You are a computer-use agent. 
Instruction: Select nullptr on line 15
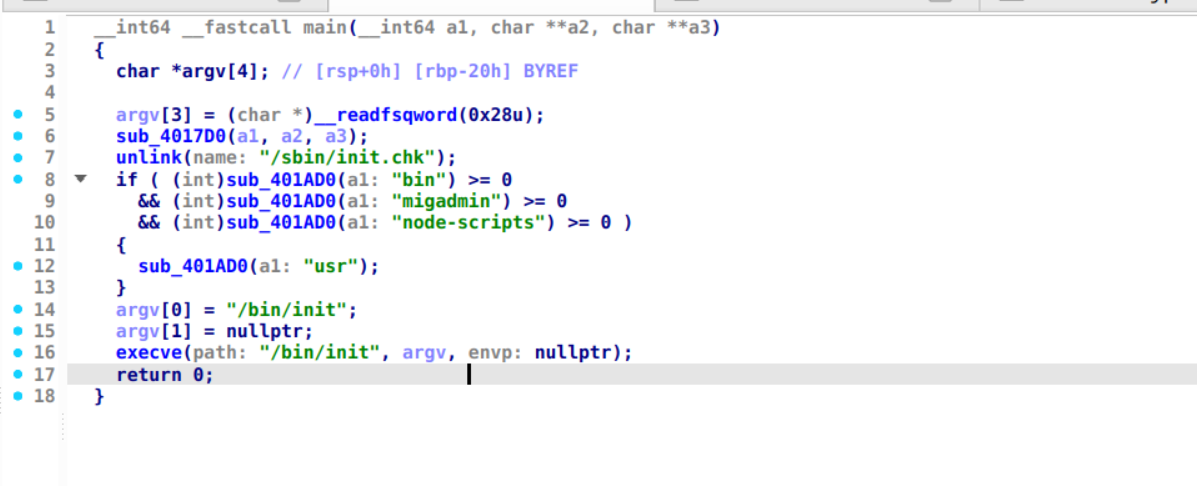point(265,331)
